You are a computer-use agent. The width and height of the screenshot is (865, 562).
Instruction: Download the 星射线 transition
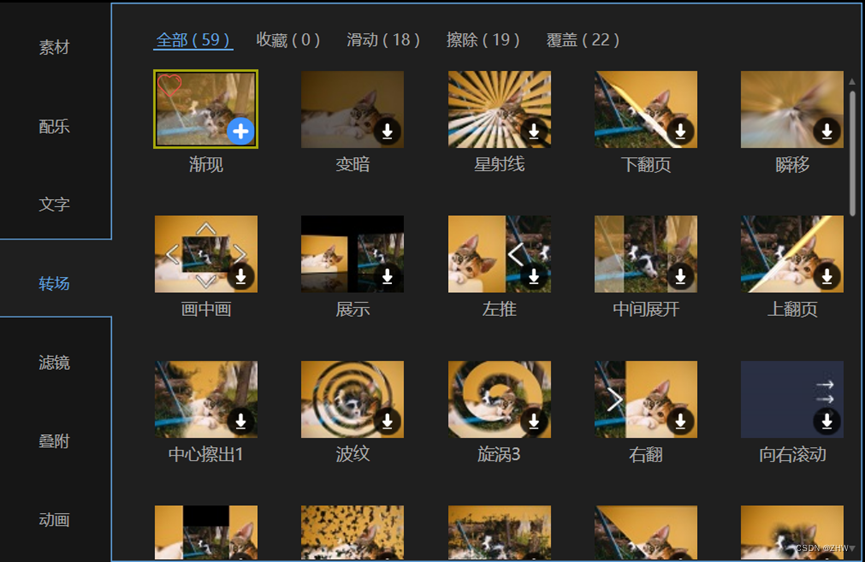[534, 131]
